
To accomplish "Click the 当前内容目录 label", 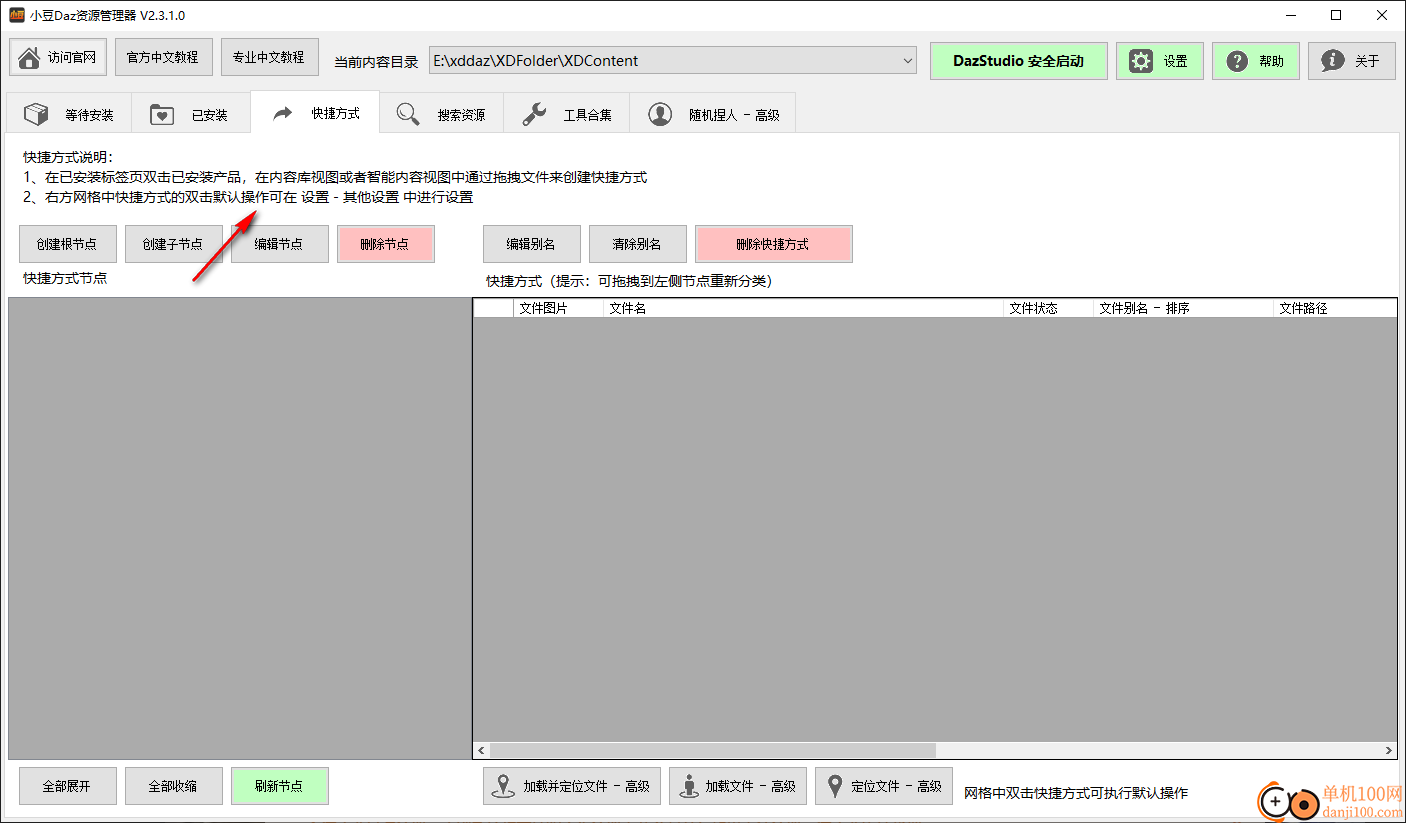I will point(376,61).
